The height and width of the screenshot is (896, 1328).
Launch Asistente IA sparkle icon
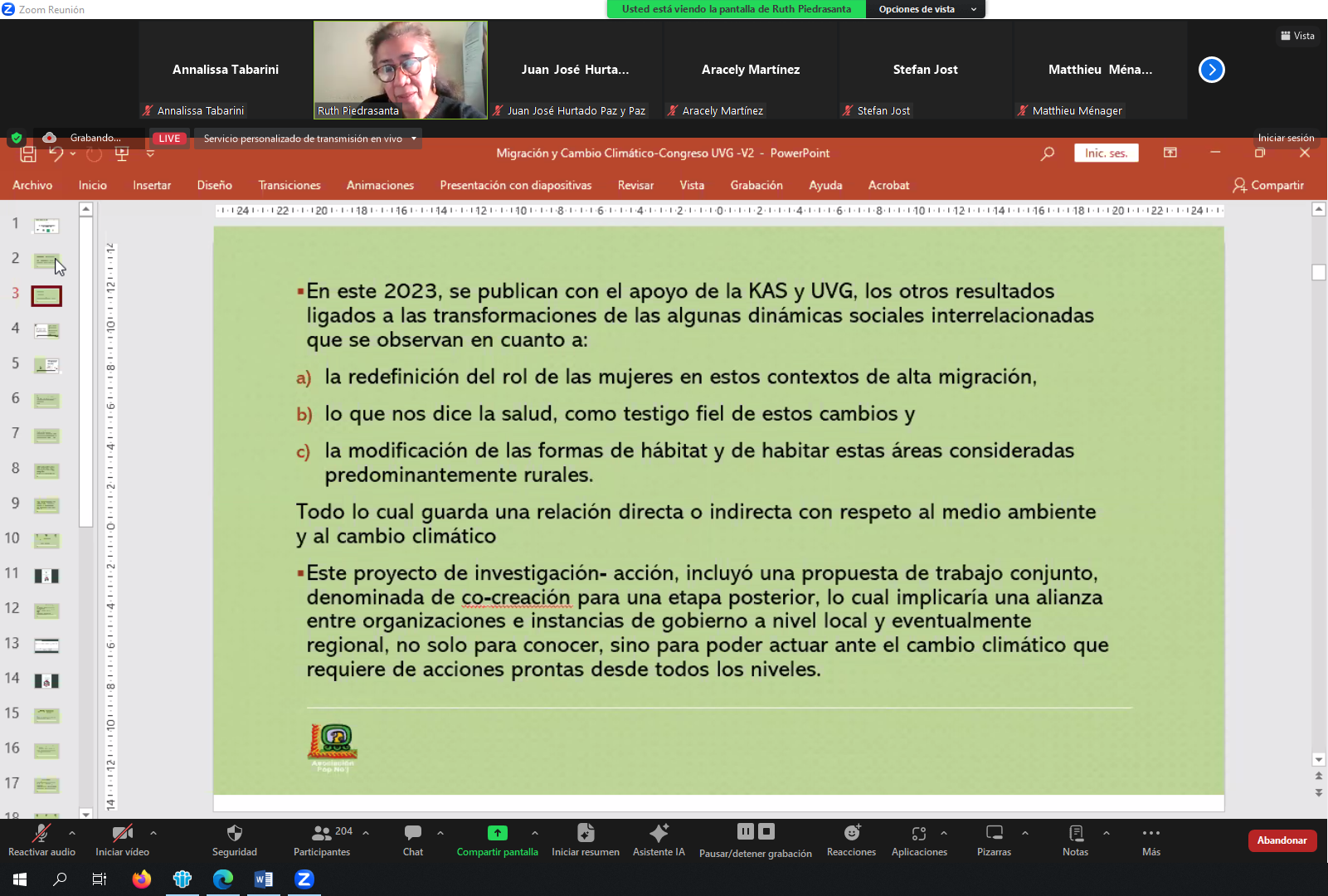659,833
